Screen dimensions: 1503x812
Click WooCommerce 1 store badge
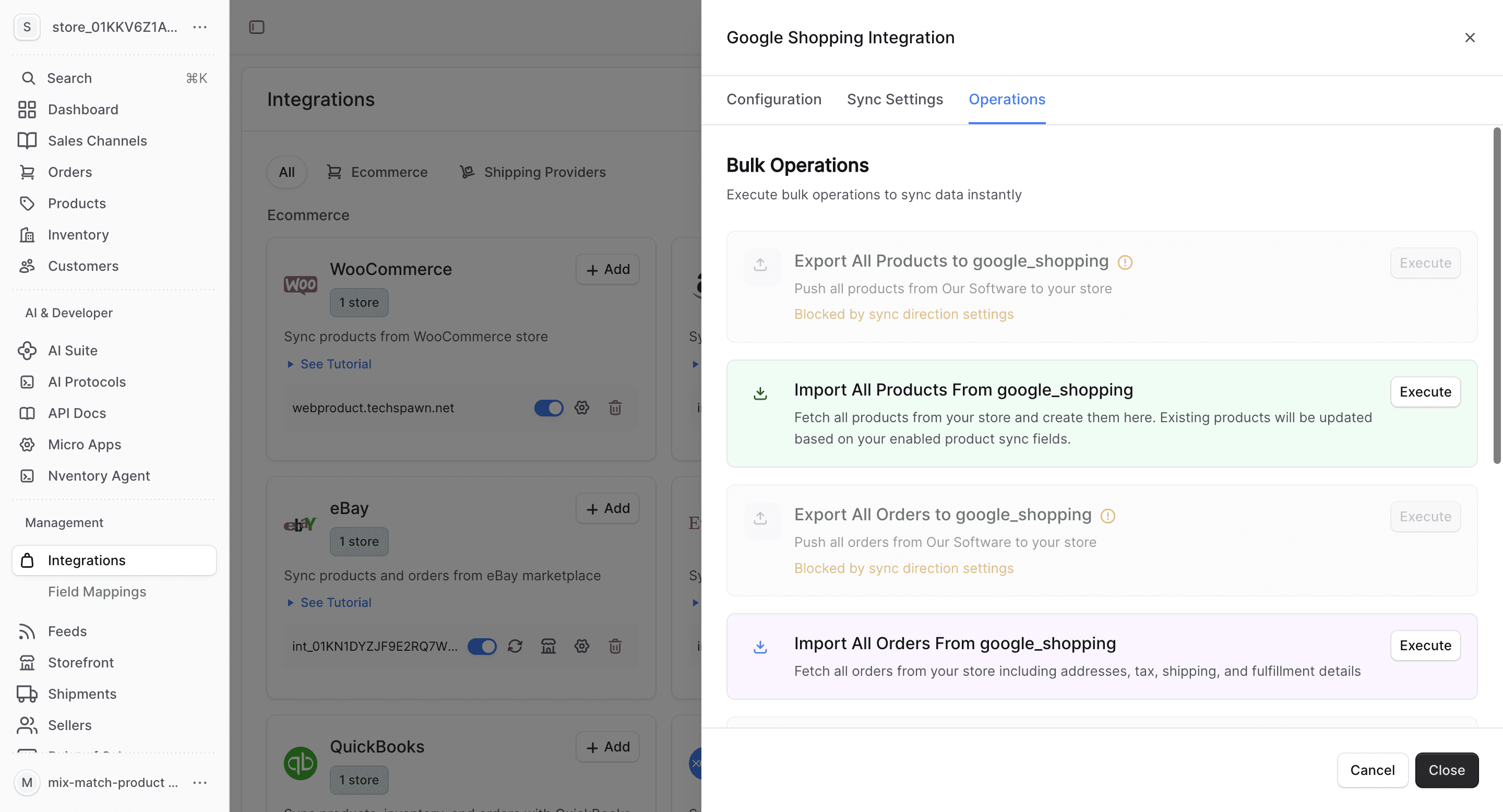coord(359,303)
